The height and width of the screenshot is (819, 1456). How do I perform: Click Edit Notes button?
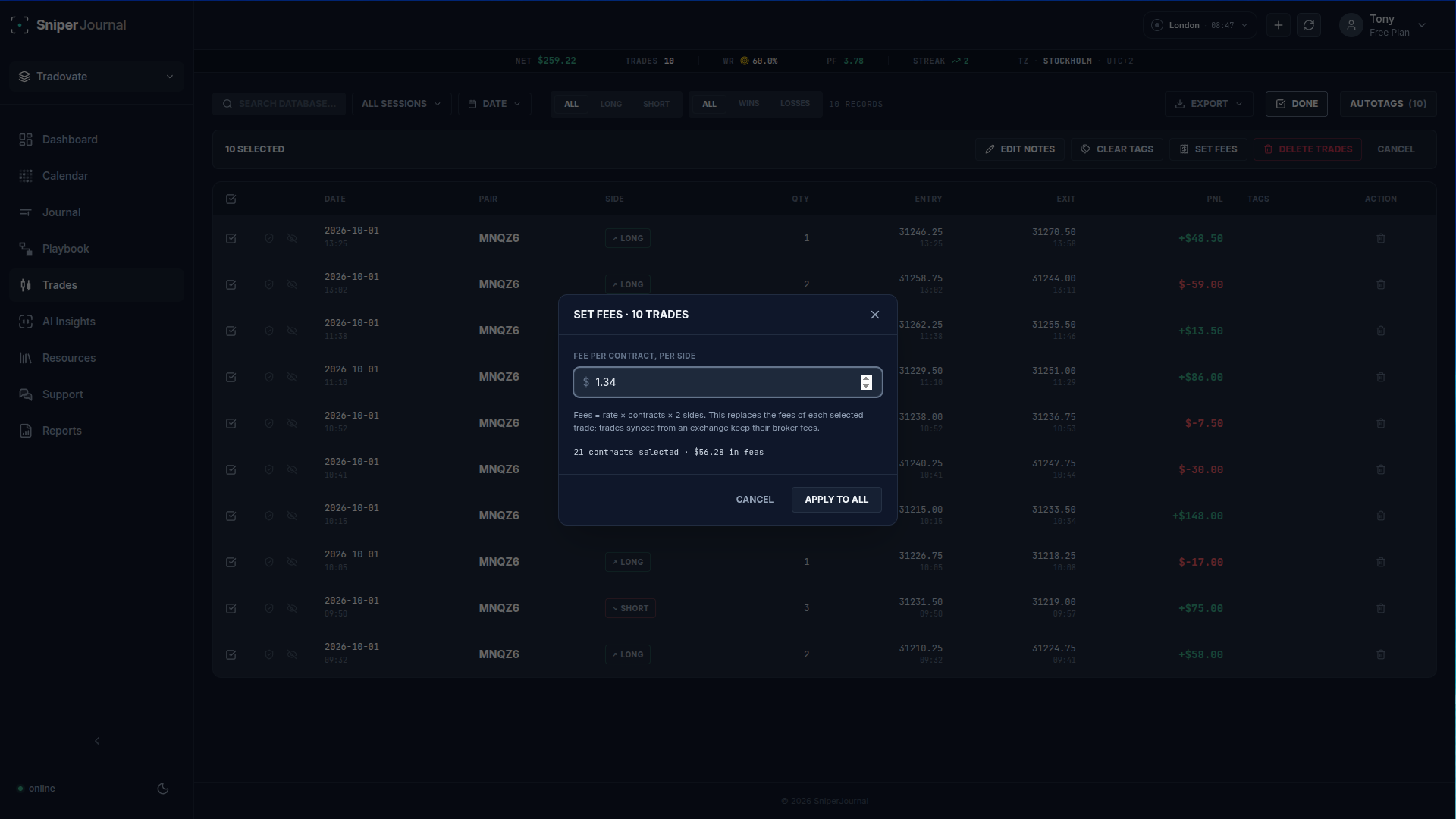pos(1020,149)
